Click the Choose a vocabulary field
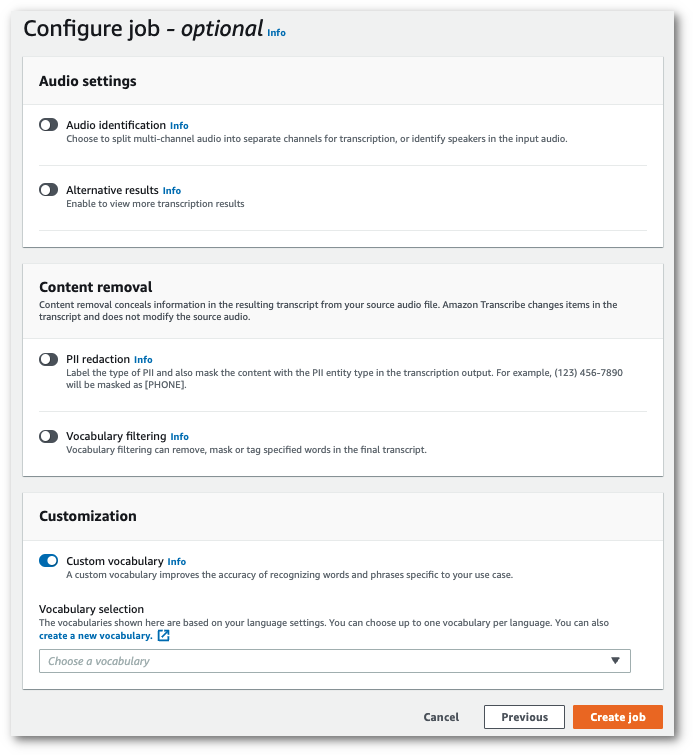The height and width of the screenshot is (755, 693). click(x=320, y=661)
